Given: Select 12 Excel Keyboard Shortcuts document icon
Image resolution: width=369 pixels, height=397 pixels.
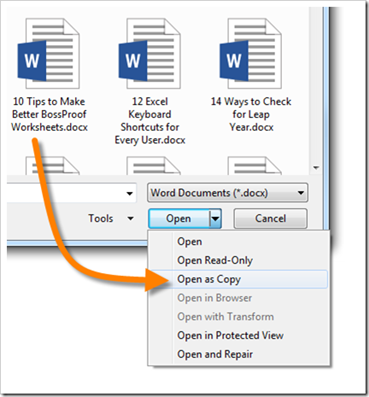Looking at the screenshot, I should coord(150,53).
